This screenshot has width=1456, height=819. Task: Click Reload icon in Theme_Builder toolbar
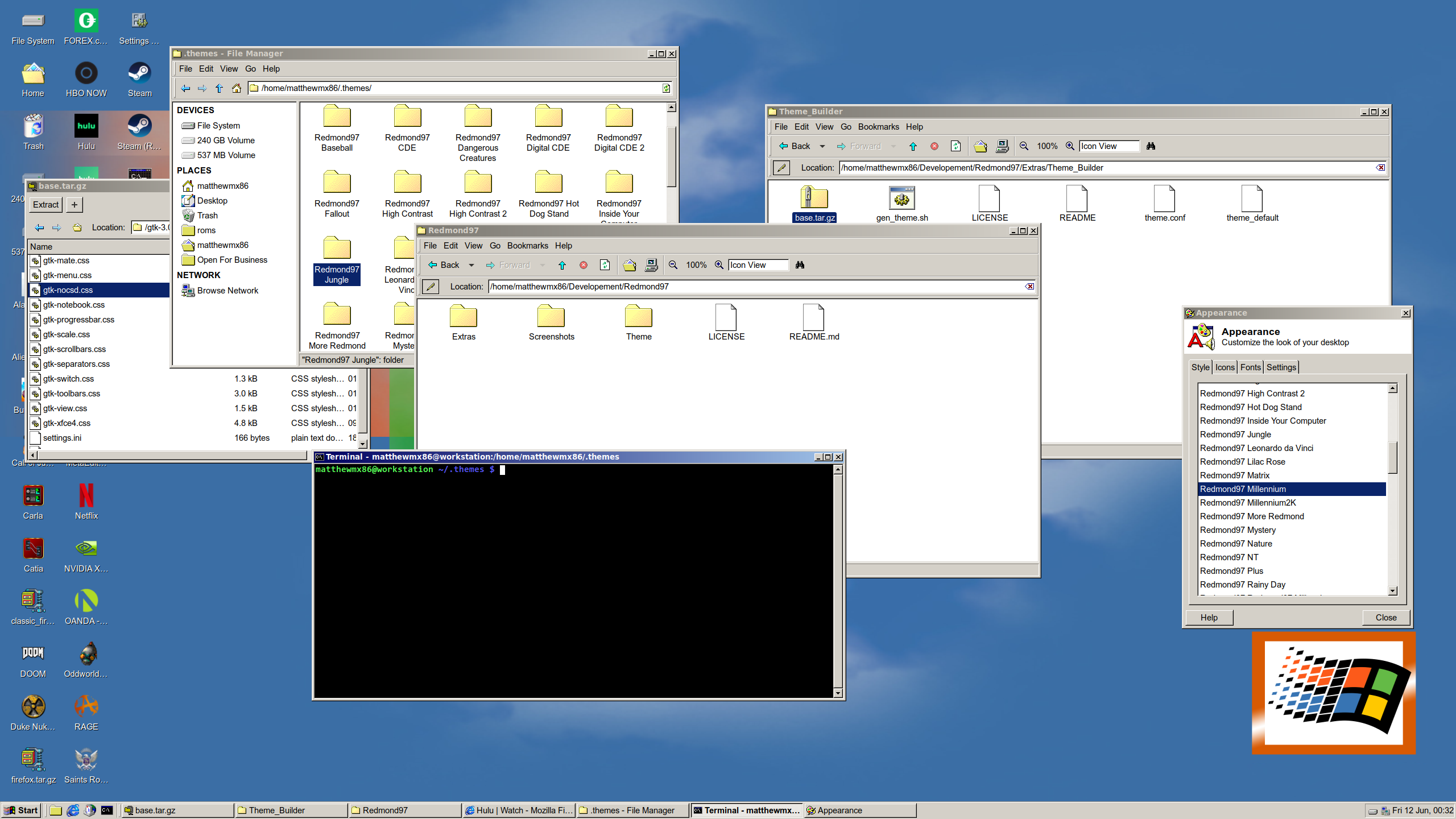956,146
